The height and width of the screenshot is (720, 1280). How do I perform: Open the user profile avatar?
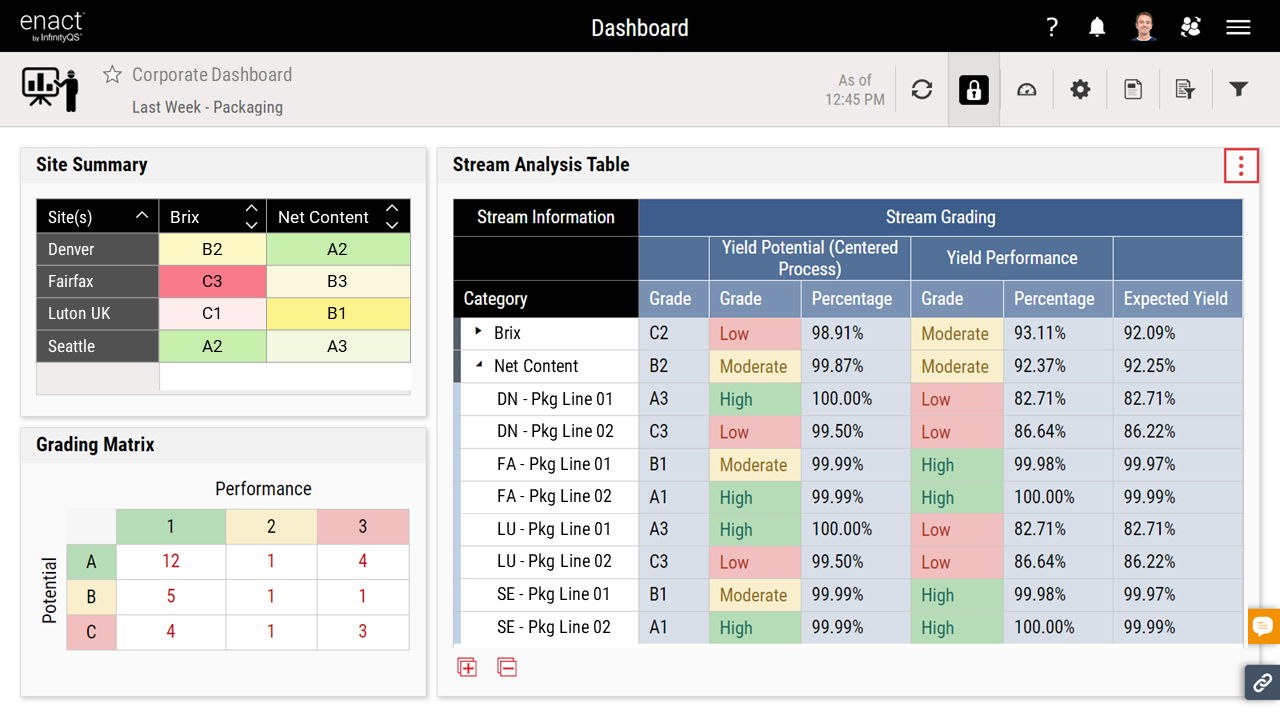click(1145, 27)
